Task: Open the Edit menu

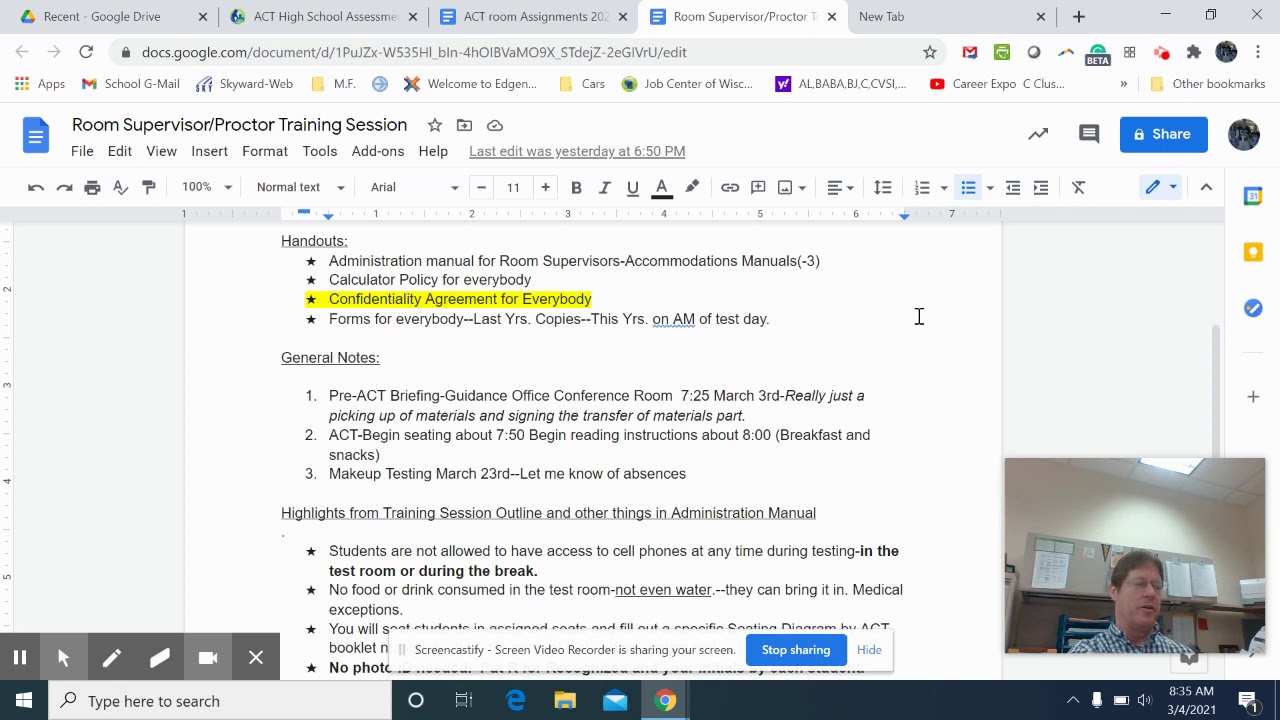Action: point(120,151)
